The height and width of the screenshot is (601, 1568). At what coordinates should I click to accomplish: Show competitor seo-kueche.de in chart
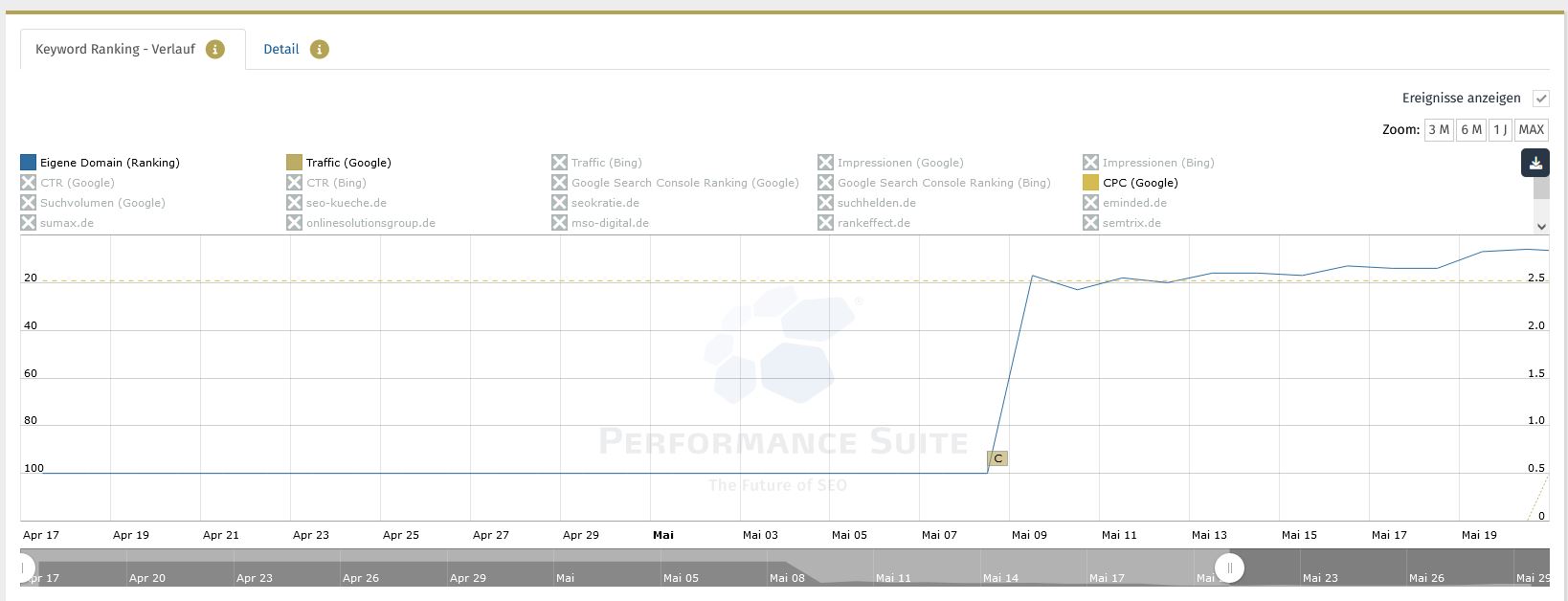point(337,203)
